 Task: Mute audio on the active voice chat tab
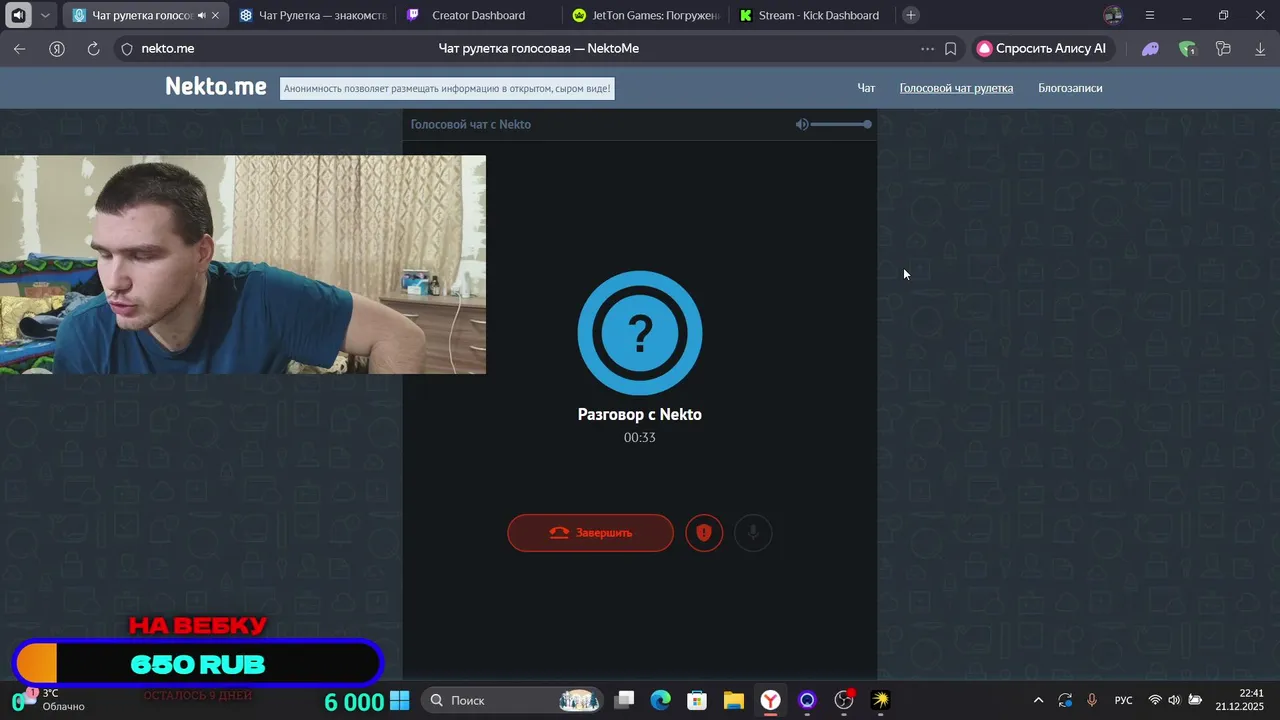point(202,15)
